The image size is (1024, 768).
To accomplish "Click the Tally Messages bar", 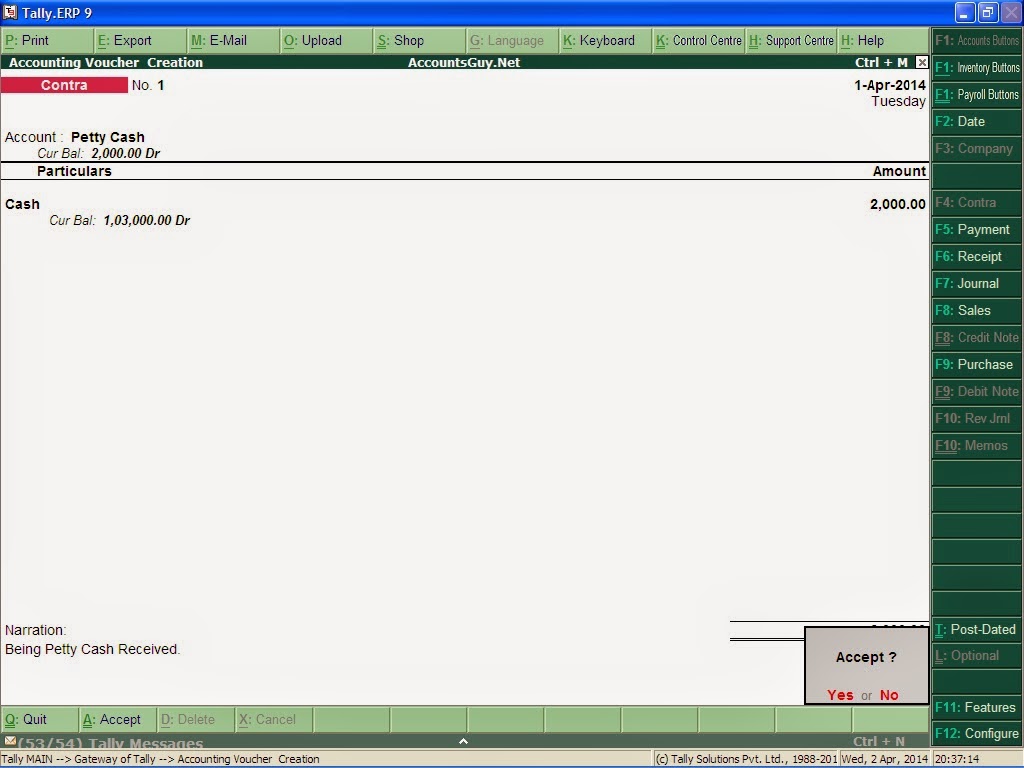I will (464, 741).
